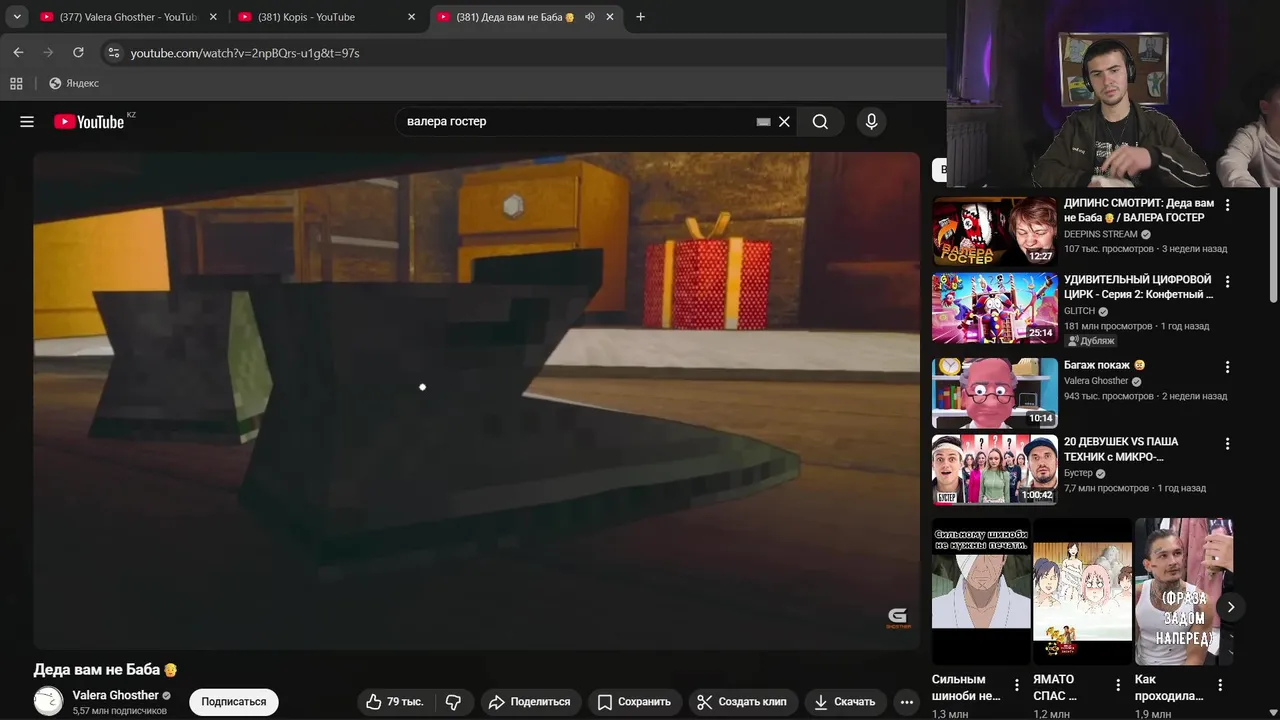The height and width of the screenshot is (720, 1280).
Task: Close the Valera Ghosther tab
Action: (x=213, y=17)
